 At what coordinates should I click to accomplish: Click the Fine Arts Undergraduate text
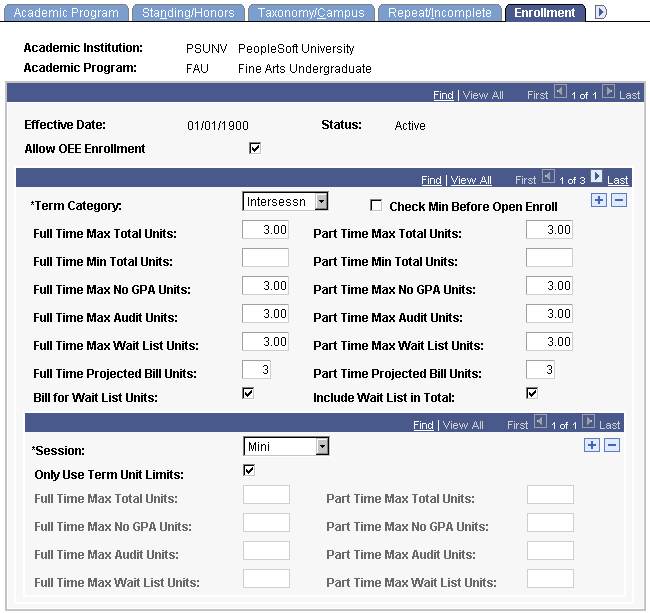305,68
